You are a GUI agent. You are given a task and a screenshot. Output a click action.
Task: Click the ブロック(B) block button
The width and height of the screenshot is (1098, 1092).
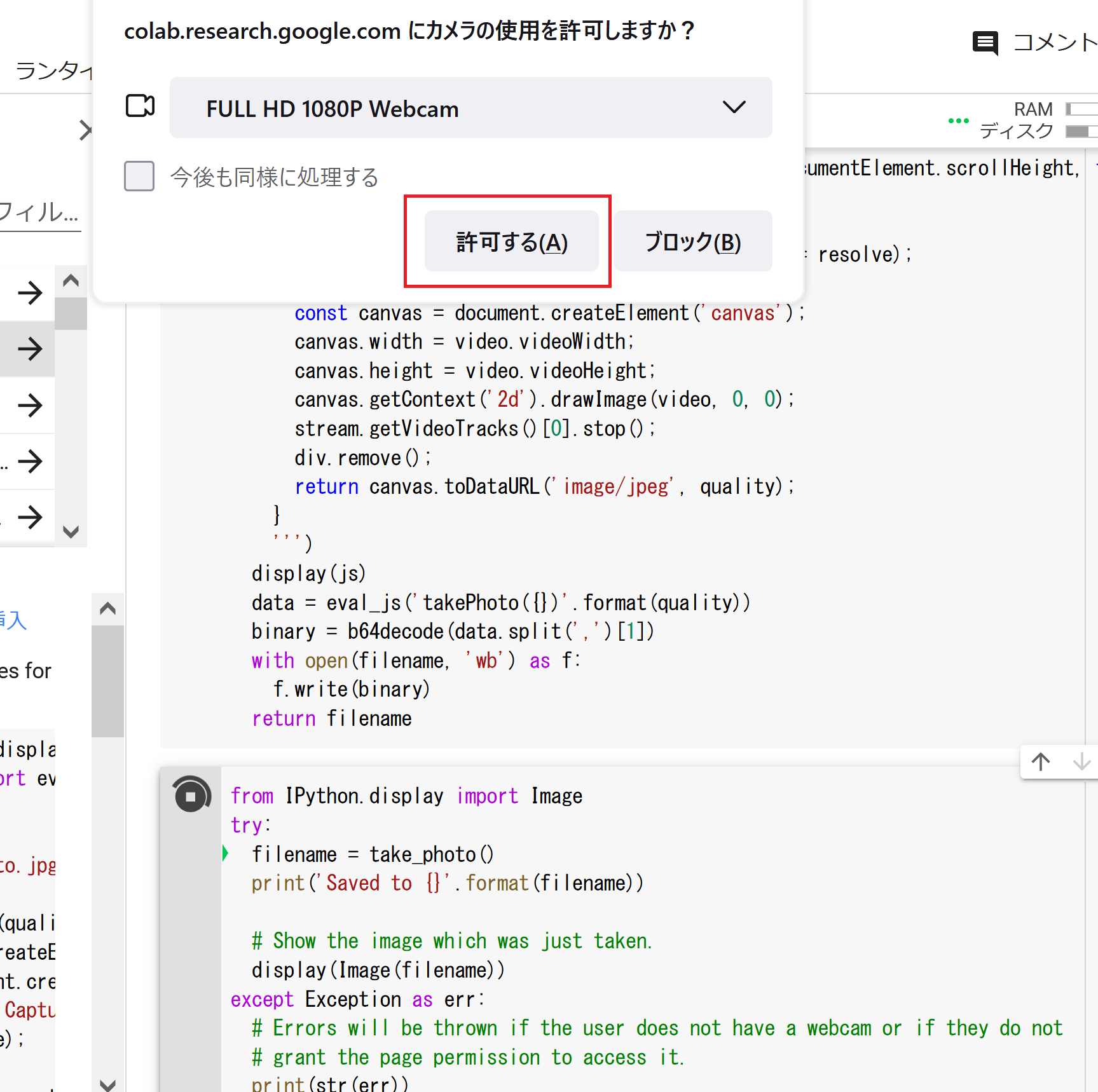coord(693,242)
